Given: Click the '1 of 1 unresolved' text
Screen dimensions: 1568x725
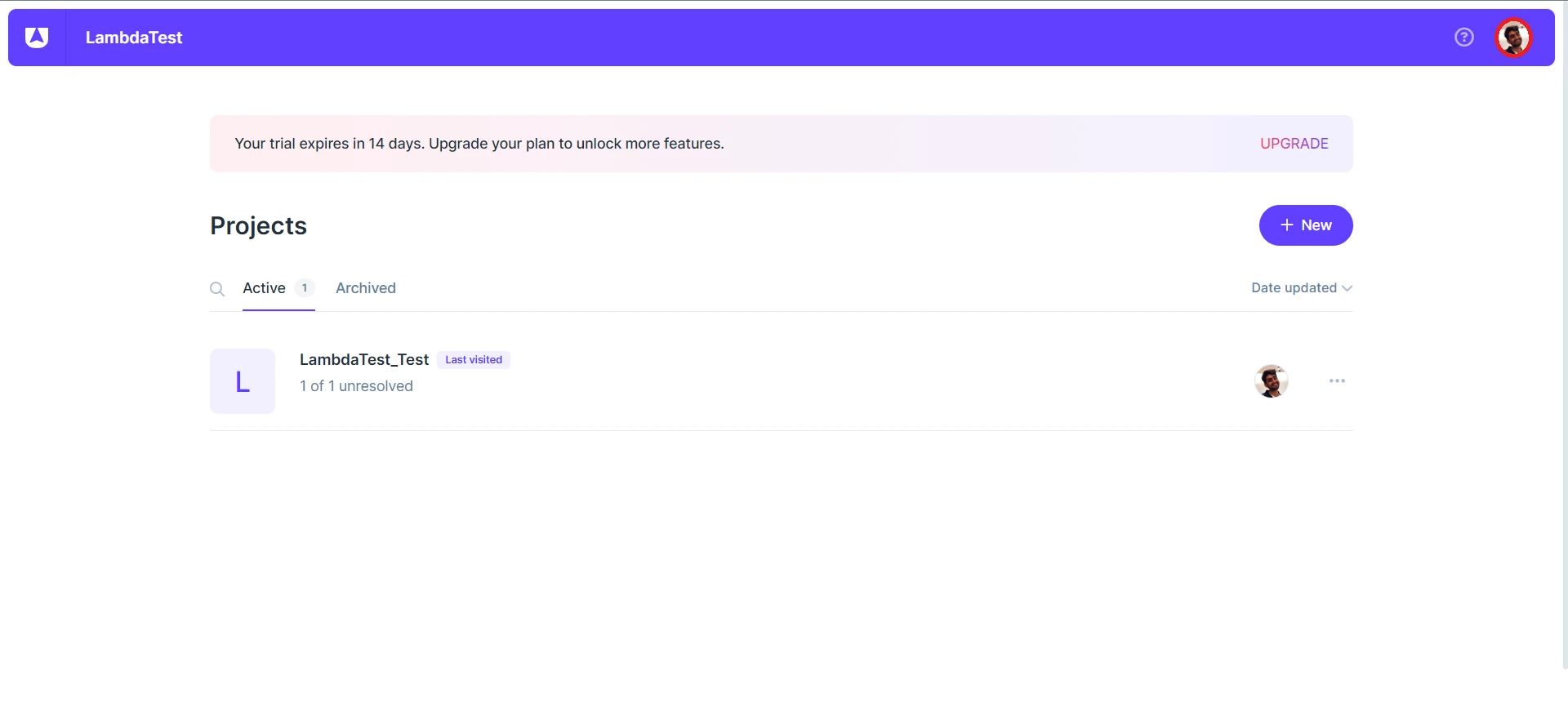Looking at the screenshot, I should coord(356,386).
